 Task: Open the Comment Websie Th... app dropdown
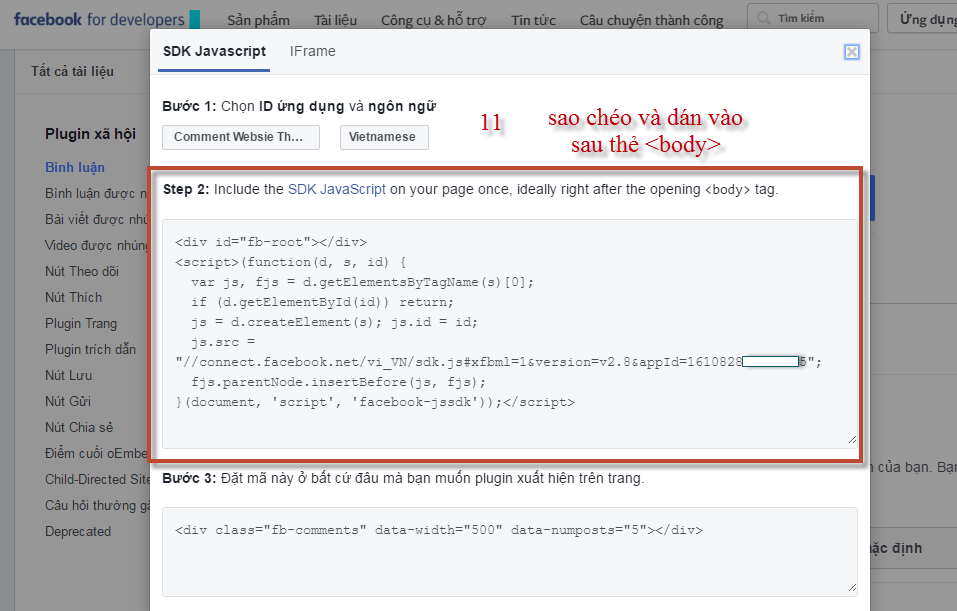[240, 137]
